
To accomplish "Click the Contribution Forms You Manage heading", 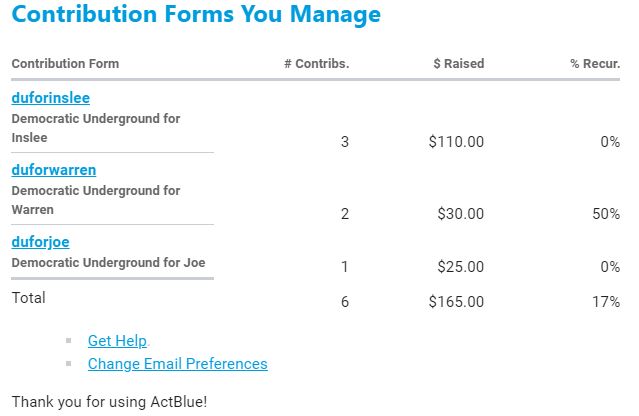I will [x=196, y=15].
